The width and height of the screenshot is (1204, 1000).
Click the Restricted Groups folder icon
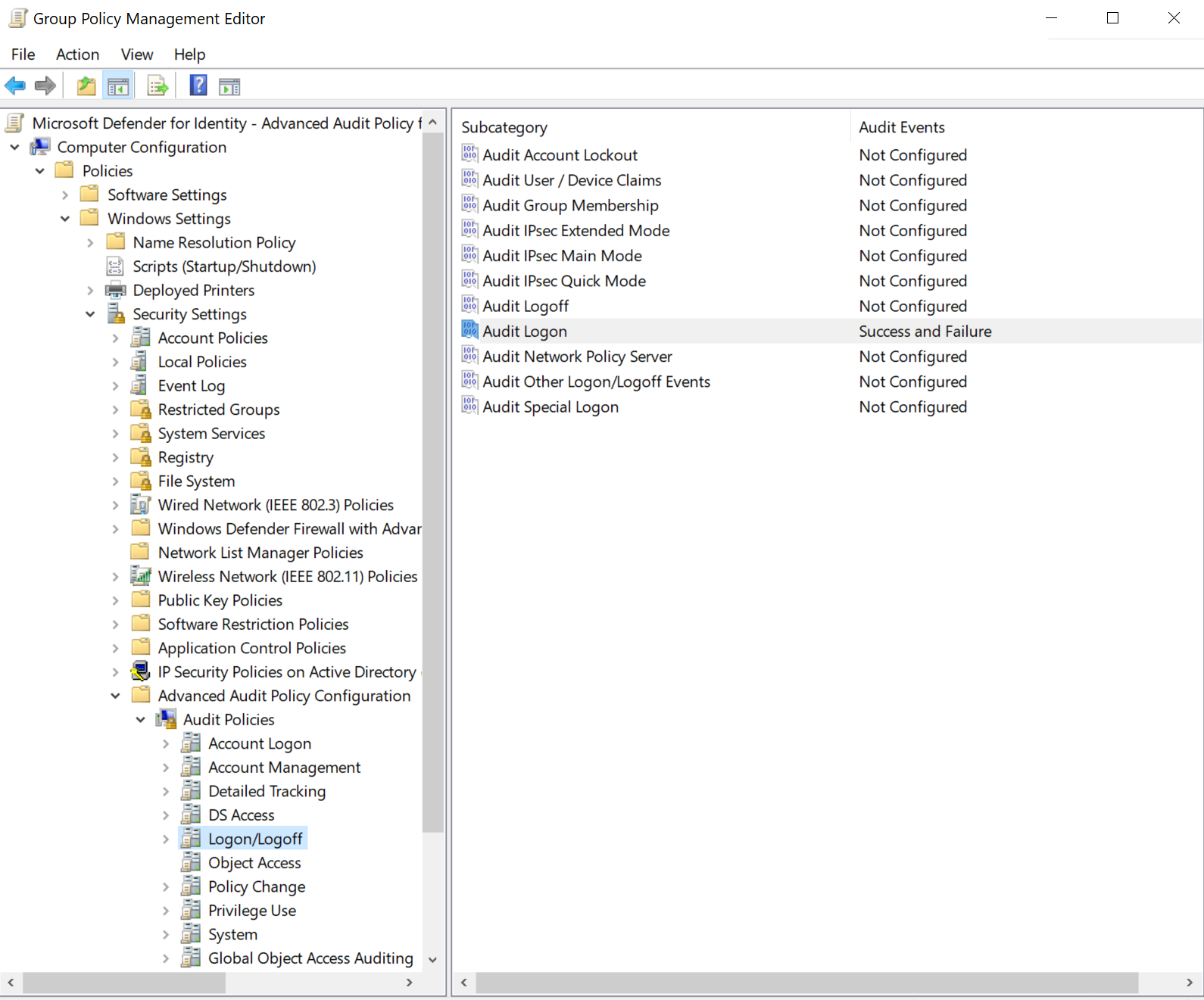pos(140,409)
